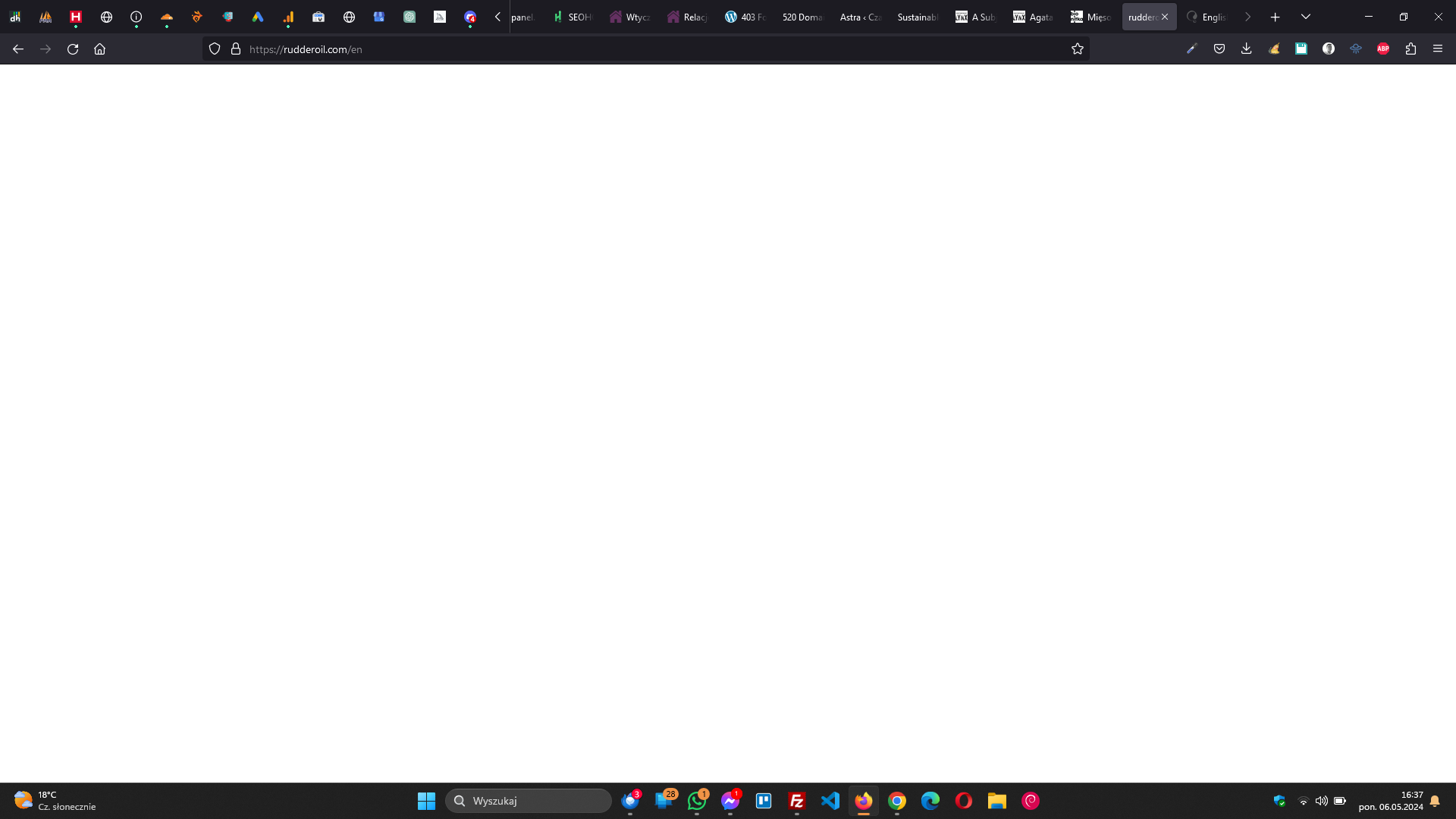Open the Firefox application hamburger menu
The width and height of the screenshot is (1456, 819).
point(1438,49)
